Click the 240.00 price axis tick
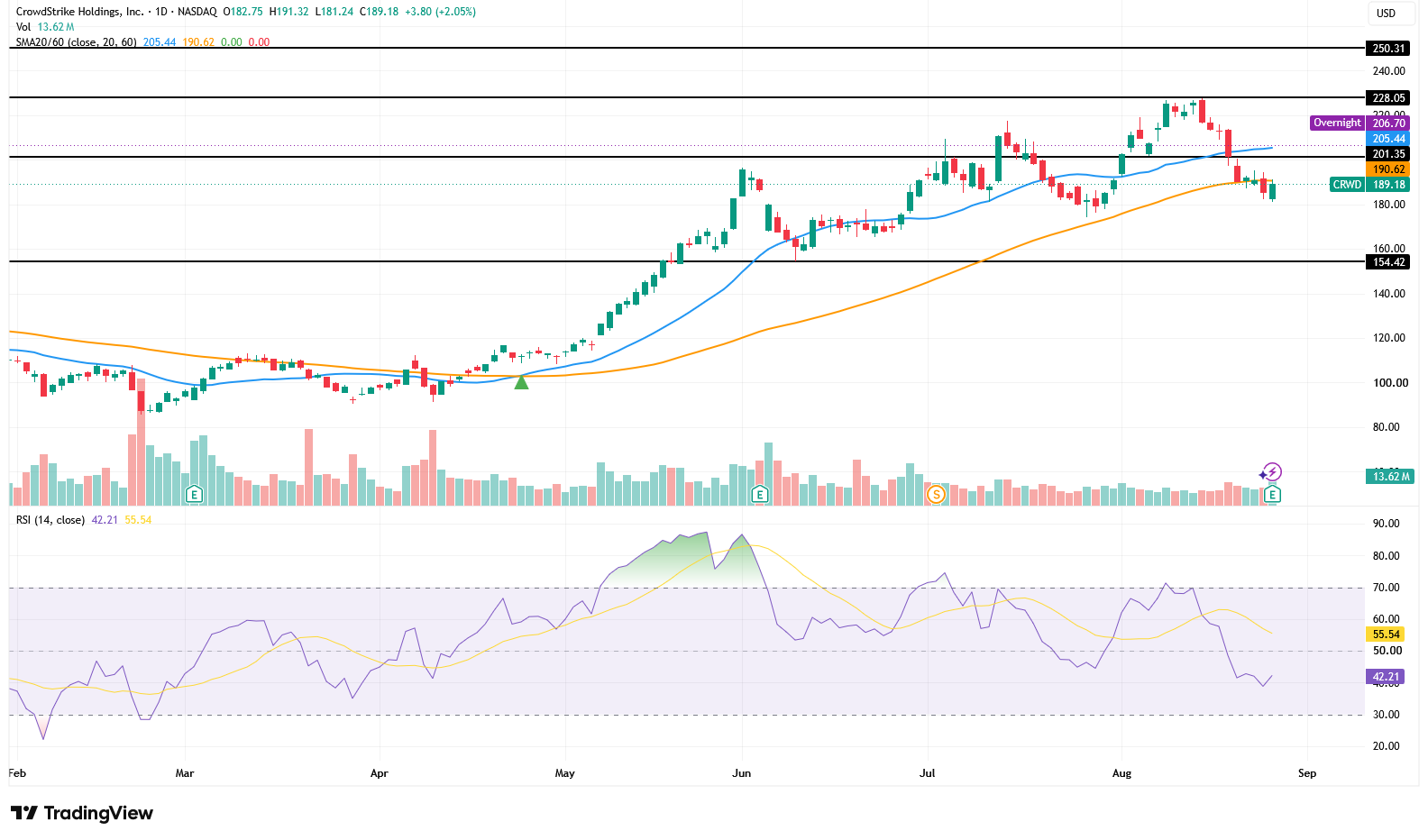The height and width of the screenshot is (840, 1428). click(1389, 71)
